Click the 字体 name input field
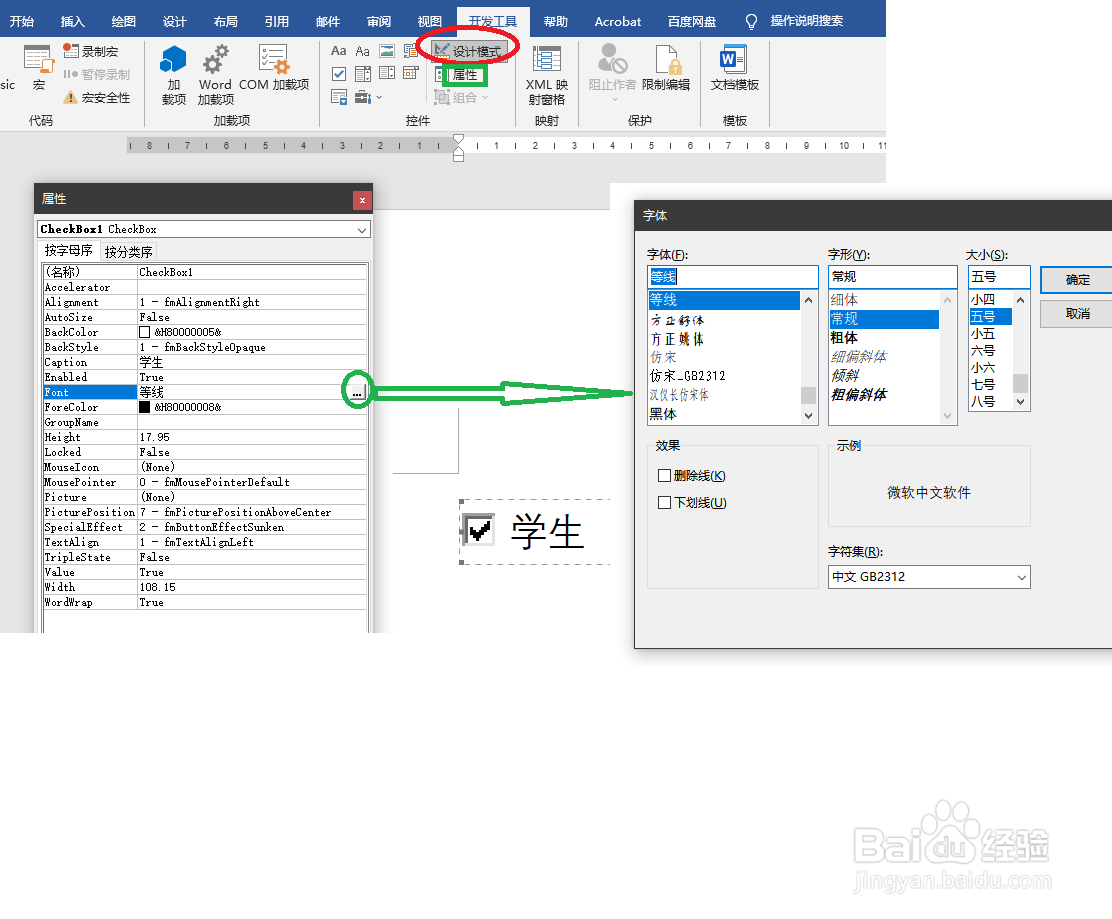Image resolution: width=1112 pixels, height=919 pixels. click(733, 277)
